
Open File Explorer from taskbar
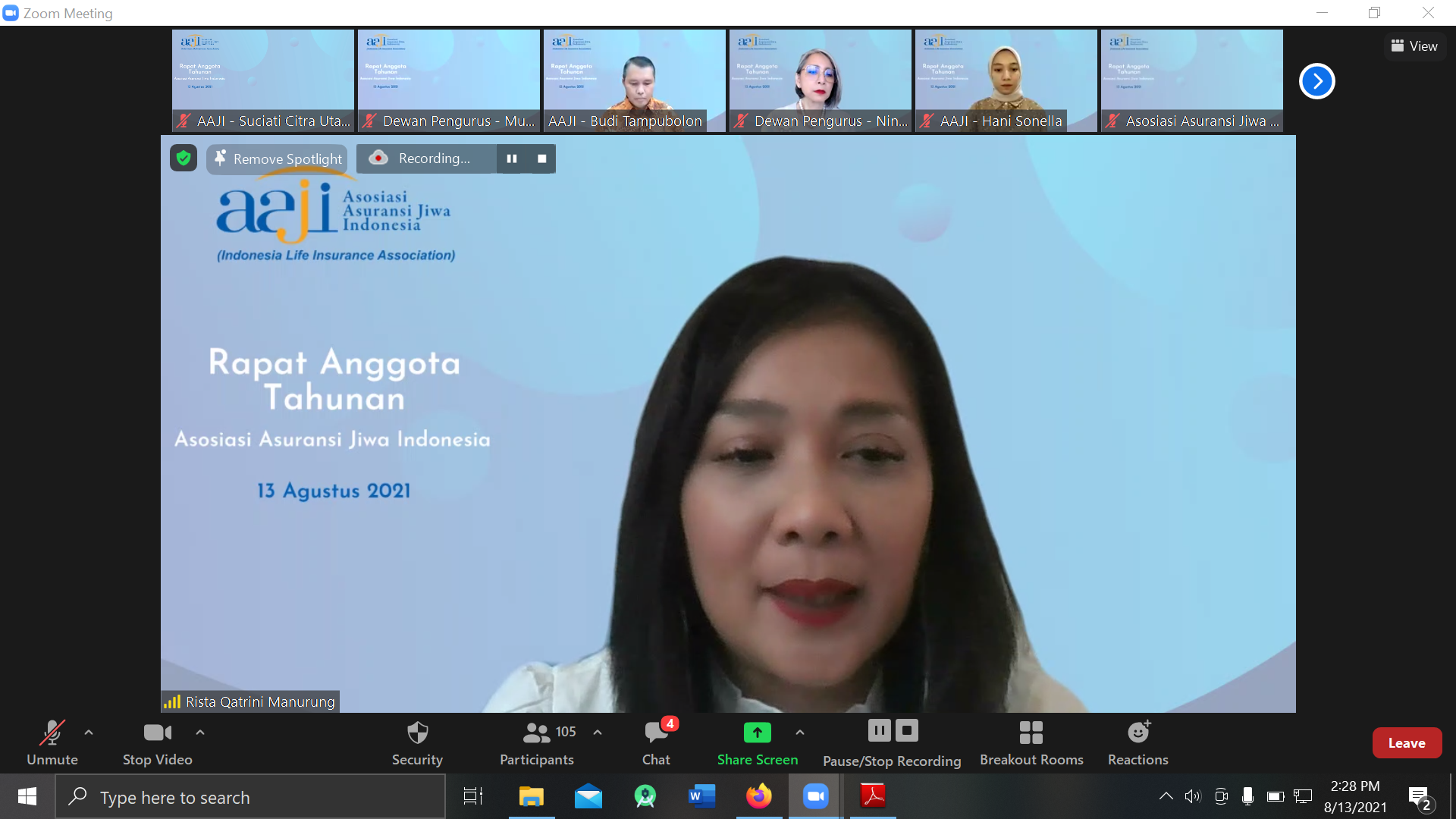(532, 796)
